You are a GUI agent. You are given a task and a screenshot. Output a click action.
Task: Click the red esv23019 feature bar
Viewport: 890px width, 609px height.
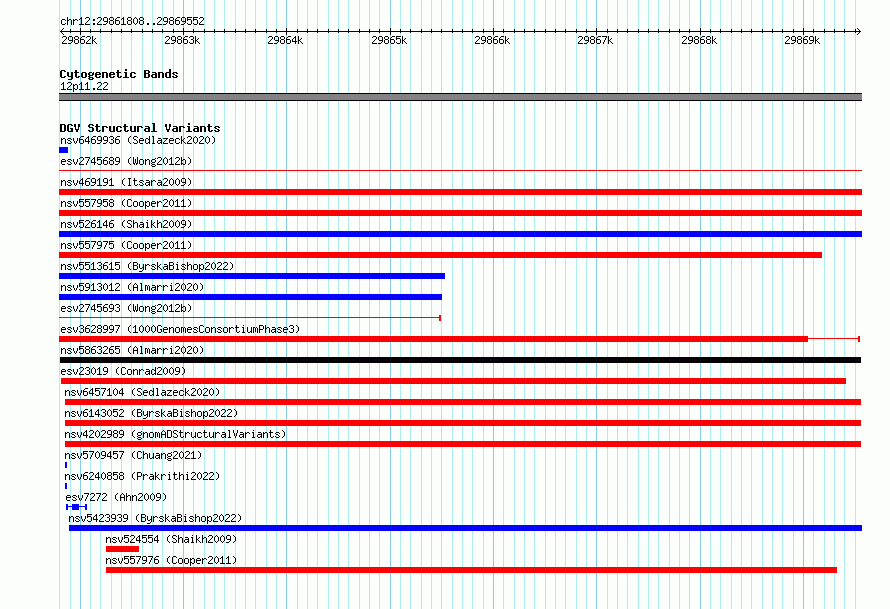pyautogui.click(x=454, y=381)
